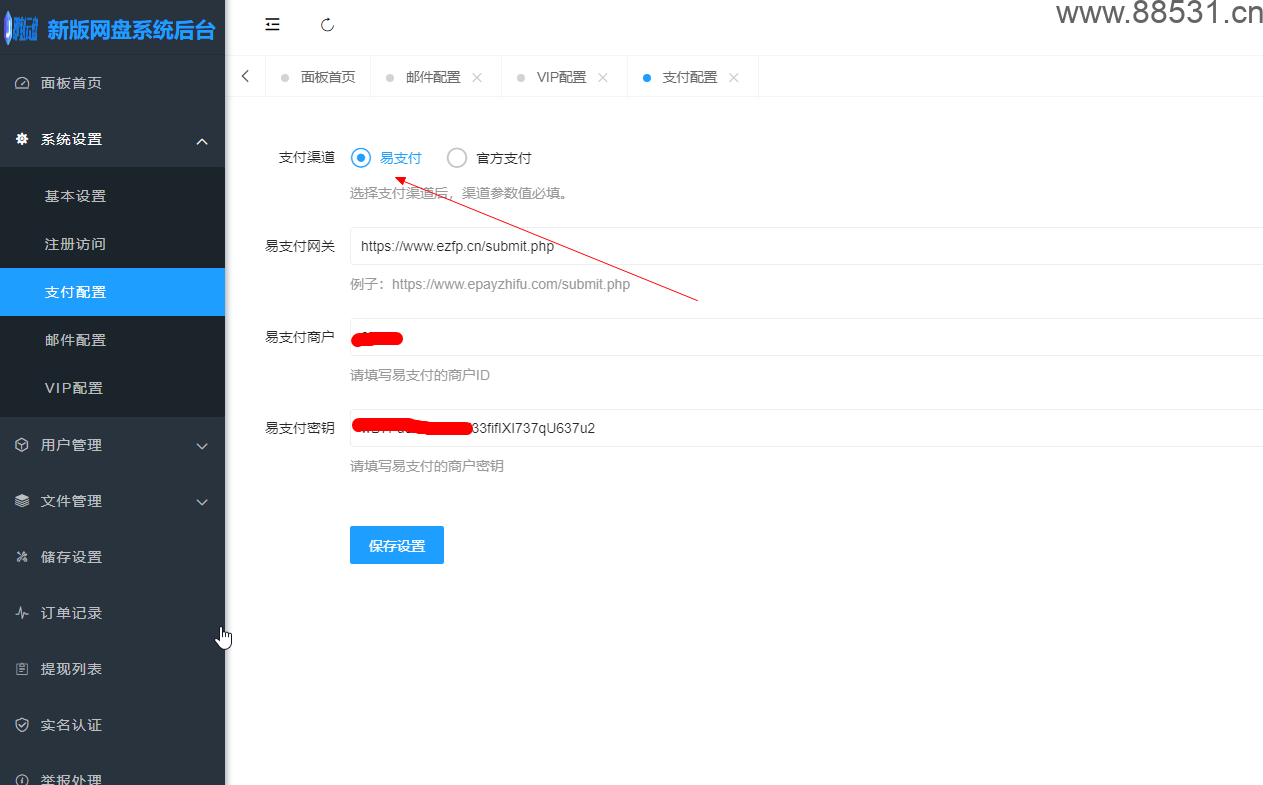Click the hint 选择支付渠道后，渠道参数值必填。
This screenshot has width=1263, height=785.
point(461,193)
